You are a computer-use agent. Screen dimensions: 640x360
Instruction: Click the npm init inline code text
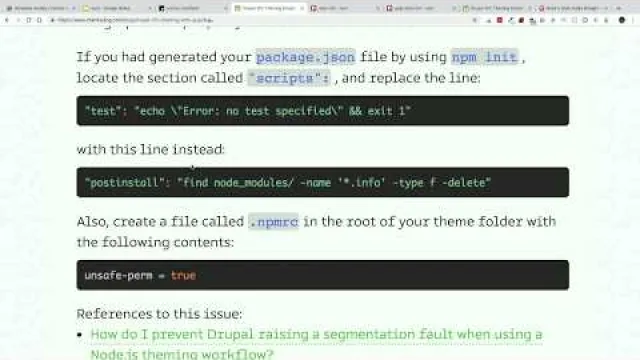(485, 57)
